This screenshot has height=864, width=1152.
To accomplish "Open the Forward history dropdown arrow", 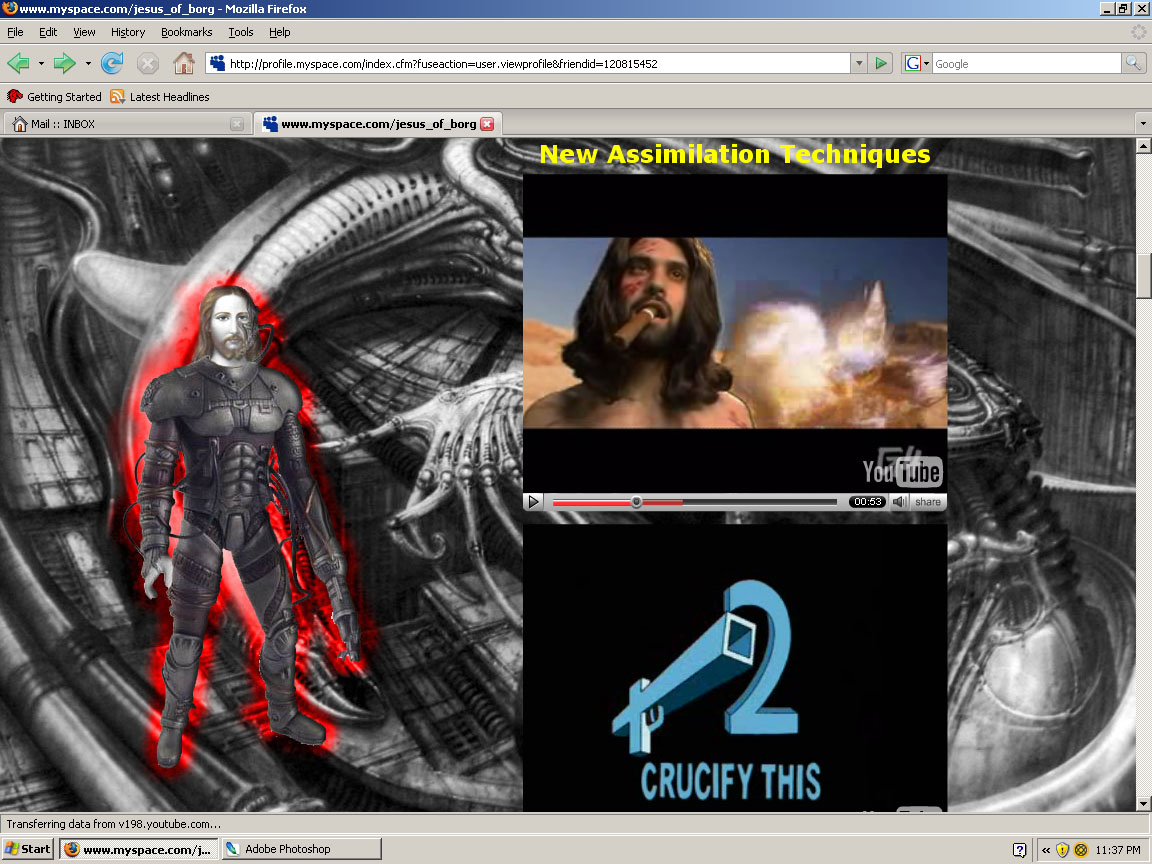I will [x=88, y=64].
